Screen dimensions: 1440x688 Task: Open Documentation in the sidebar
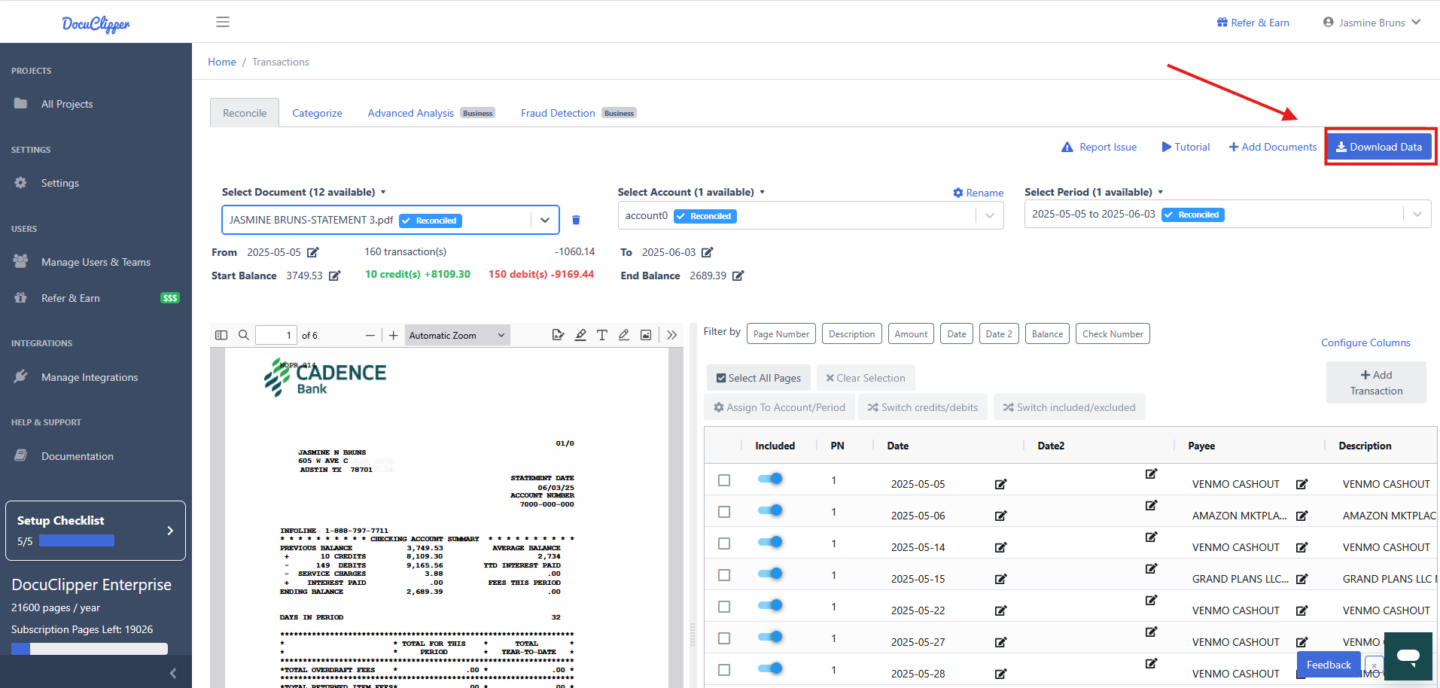pos(77,456)
